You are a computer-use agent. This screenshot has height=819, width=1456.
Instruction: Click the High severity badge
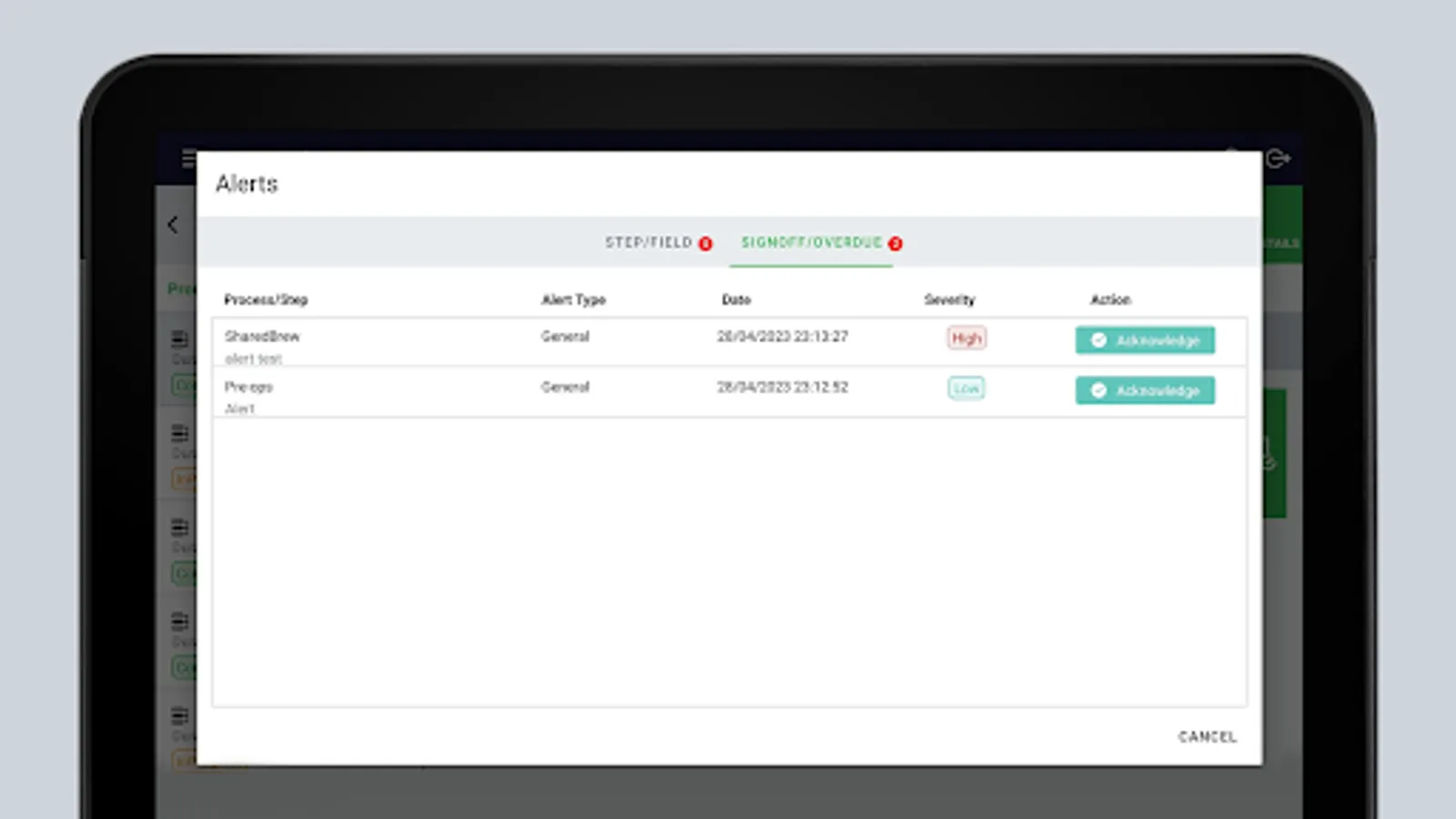coord(966,339)
